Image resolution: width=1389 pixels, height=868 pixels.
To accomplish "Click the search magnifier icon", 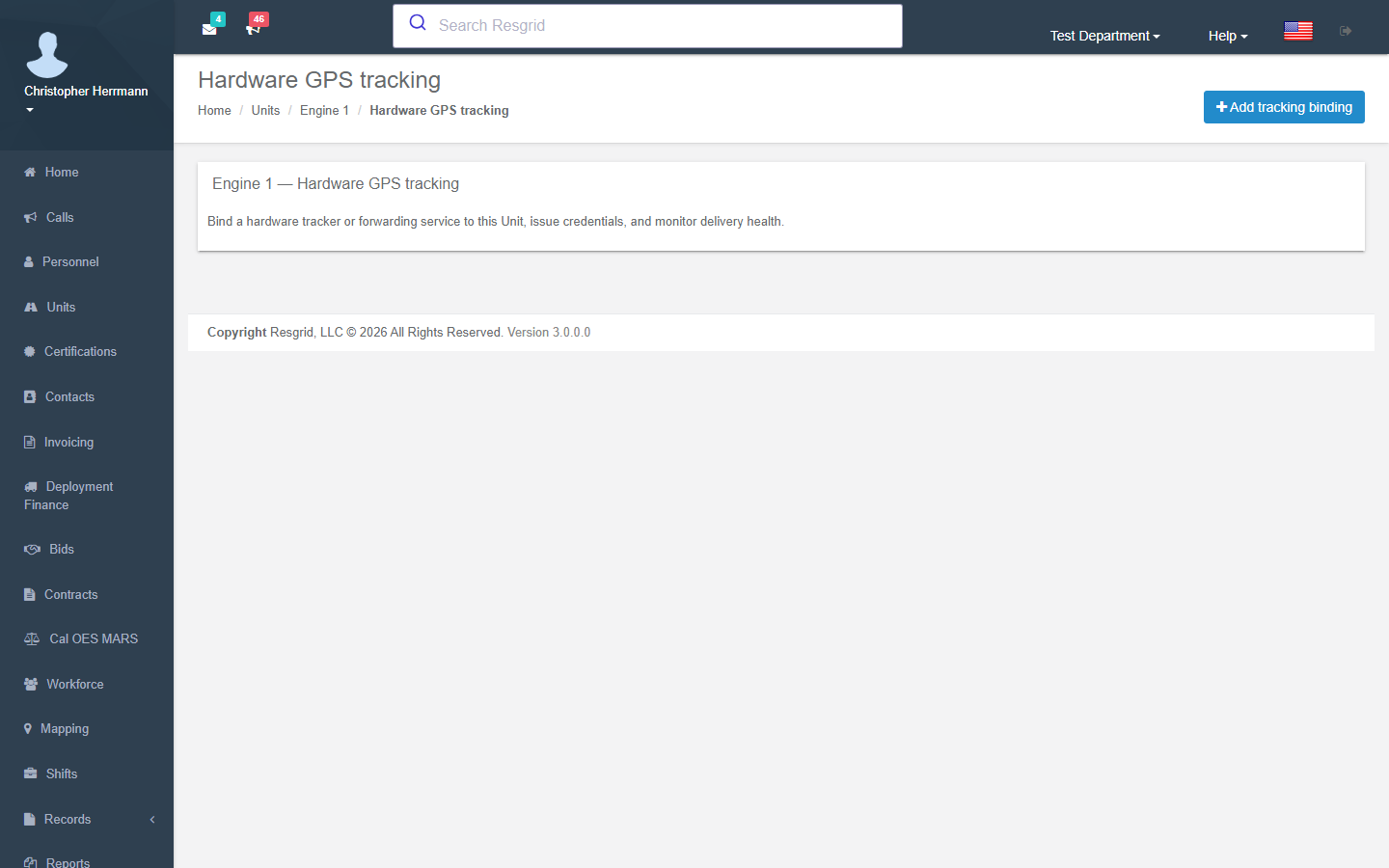I will click(x=418, y=22).
